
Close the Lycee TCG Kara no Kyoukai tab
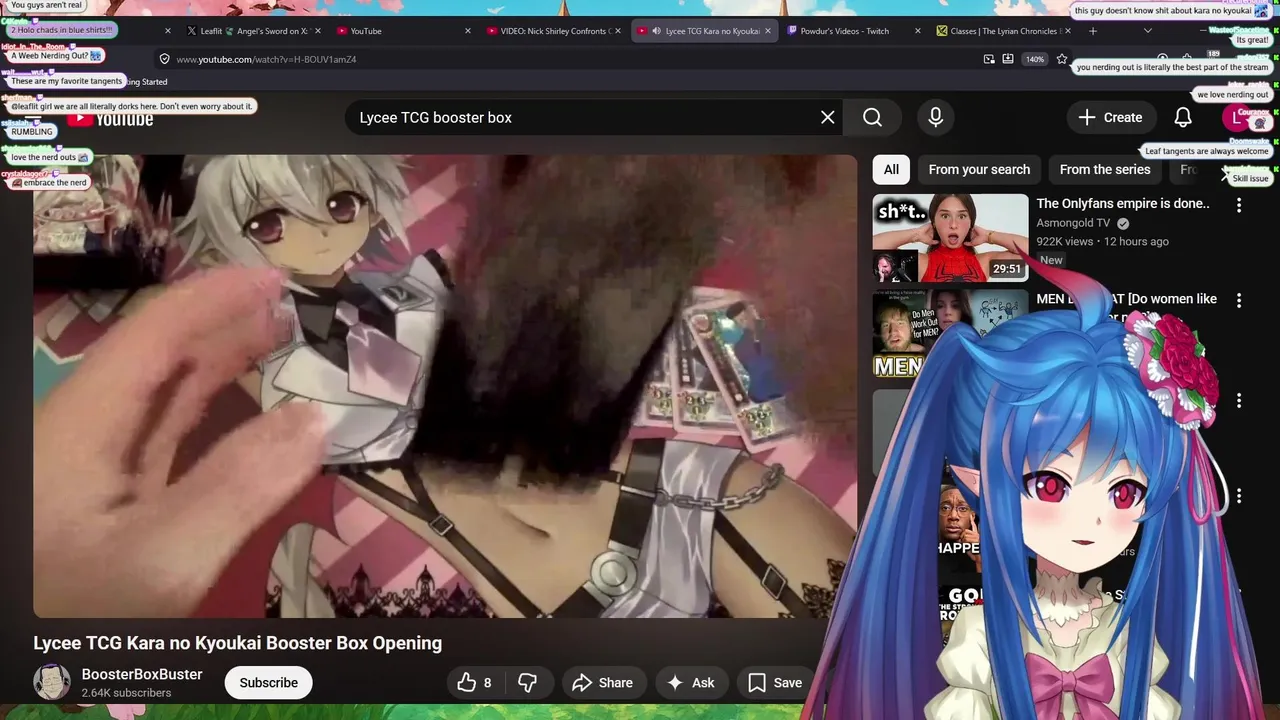[768, 31]
